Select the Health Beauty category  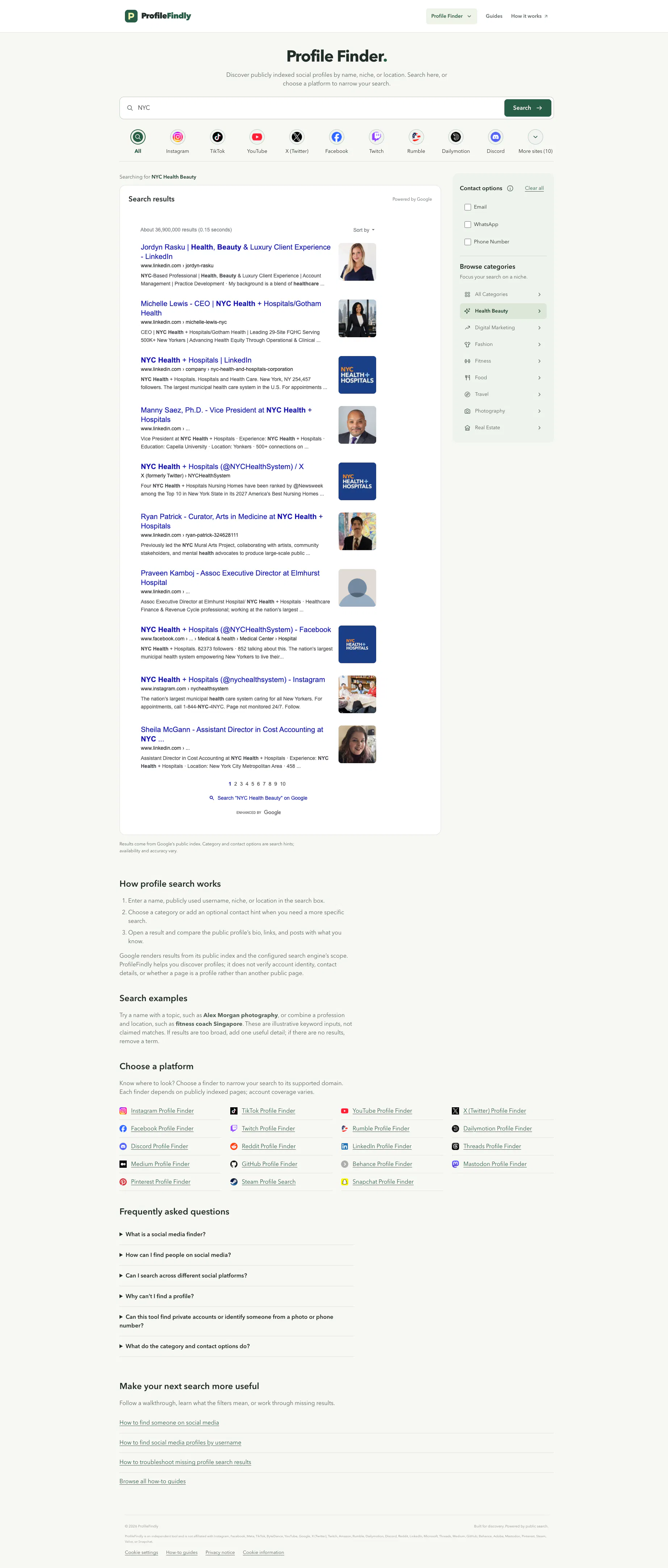click(x=503, y=311)
